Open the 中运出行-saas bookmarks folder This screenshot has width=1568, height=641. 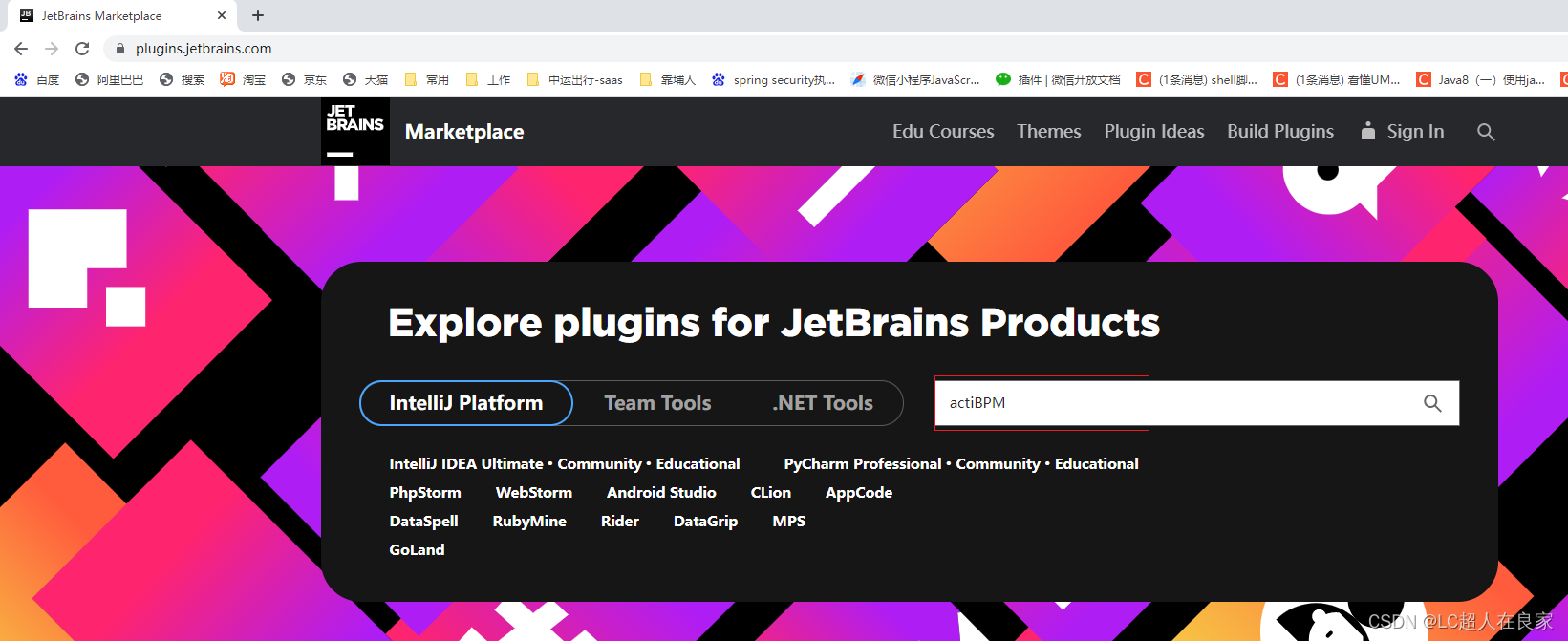pos(574,80)
